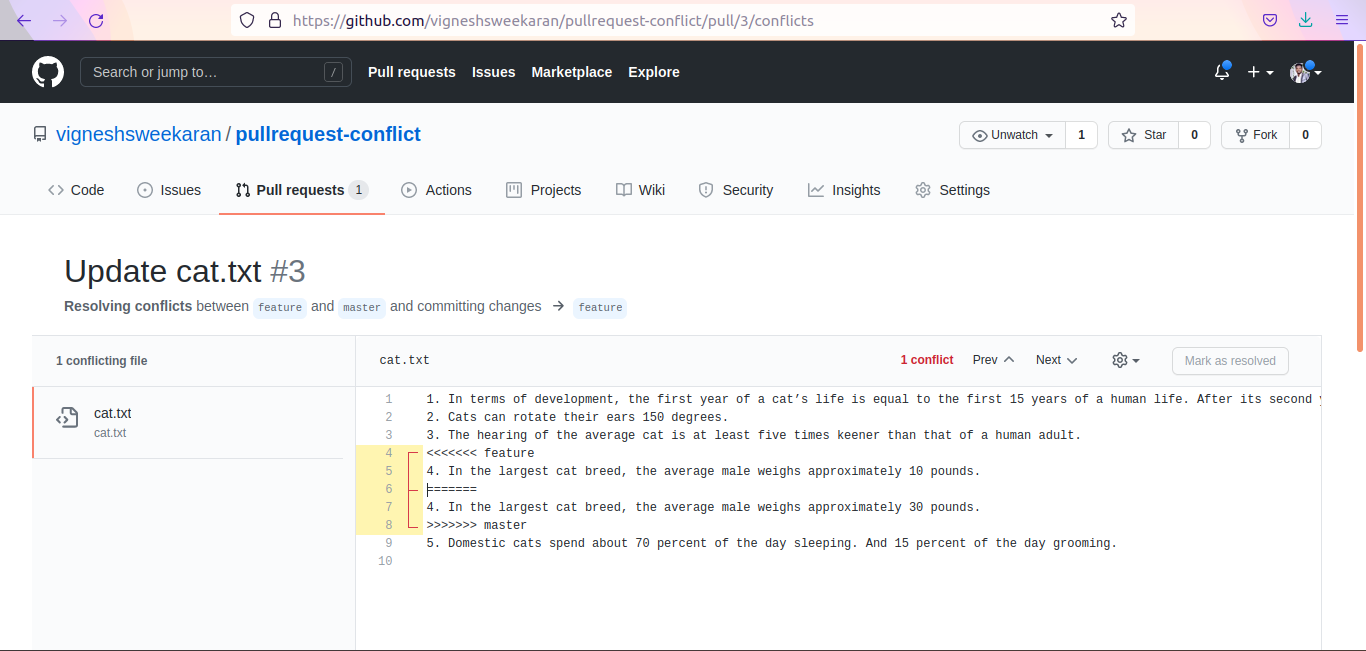Open Explore in top navigation

(654, 72)
